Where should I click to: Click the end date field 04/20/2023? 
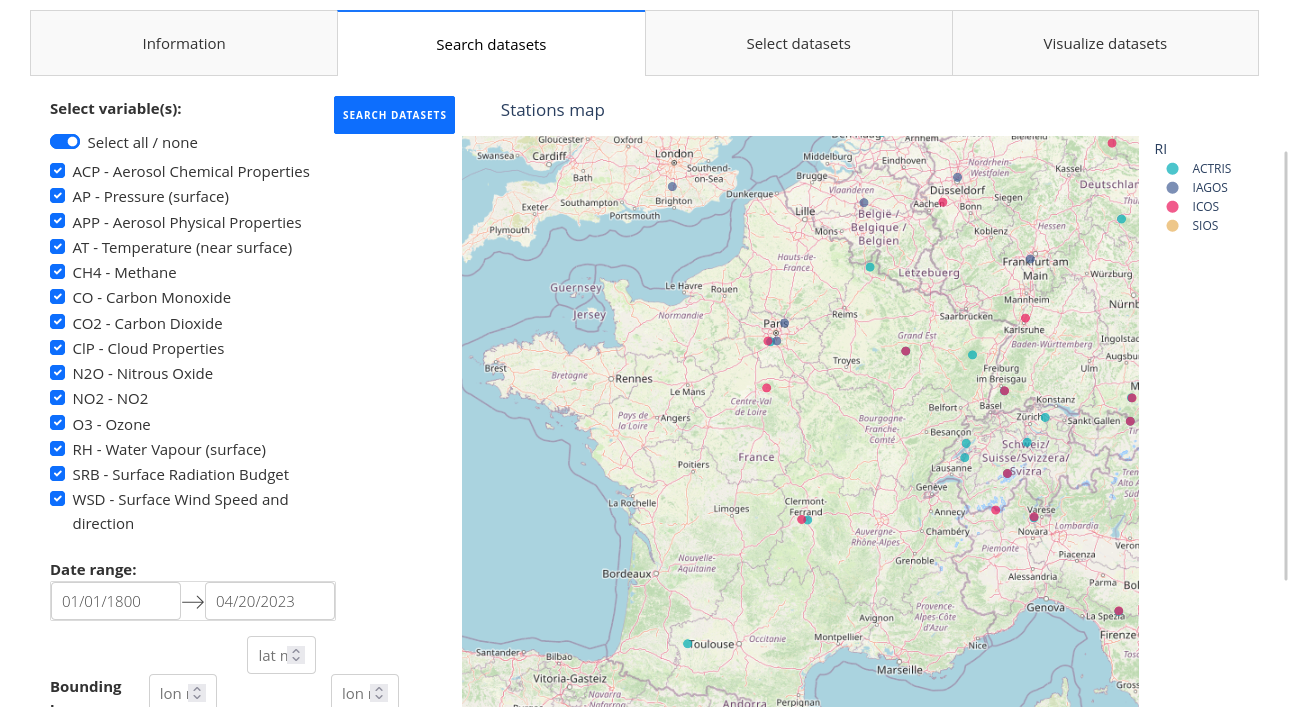[269, 601]
